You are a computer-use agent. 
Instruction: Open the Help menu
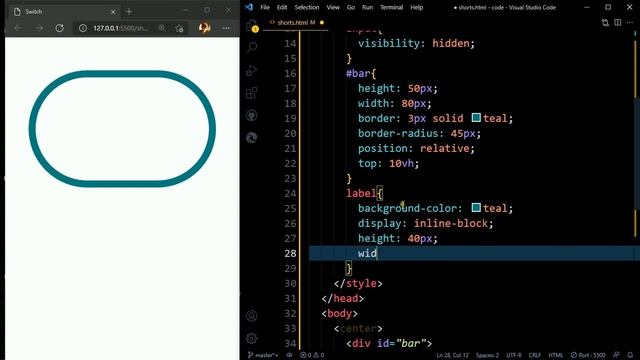(x=416, y=7)
